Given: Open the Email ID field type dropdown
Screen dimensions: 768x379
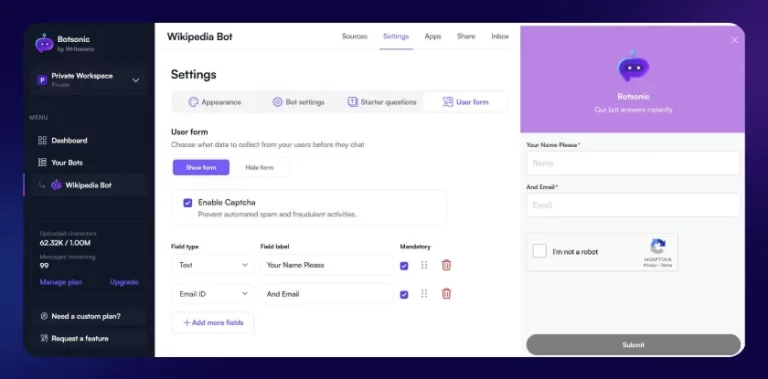Looking at the screenshot, I should [213, 294].
